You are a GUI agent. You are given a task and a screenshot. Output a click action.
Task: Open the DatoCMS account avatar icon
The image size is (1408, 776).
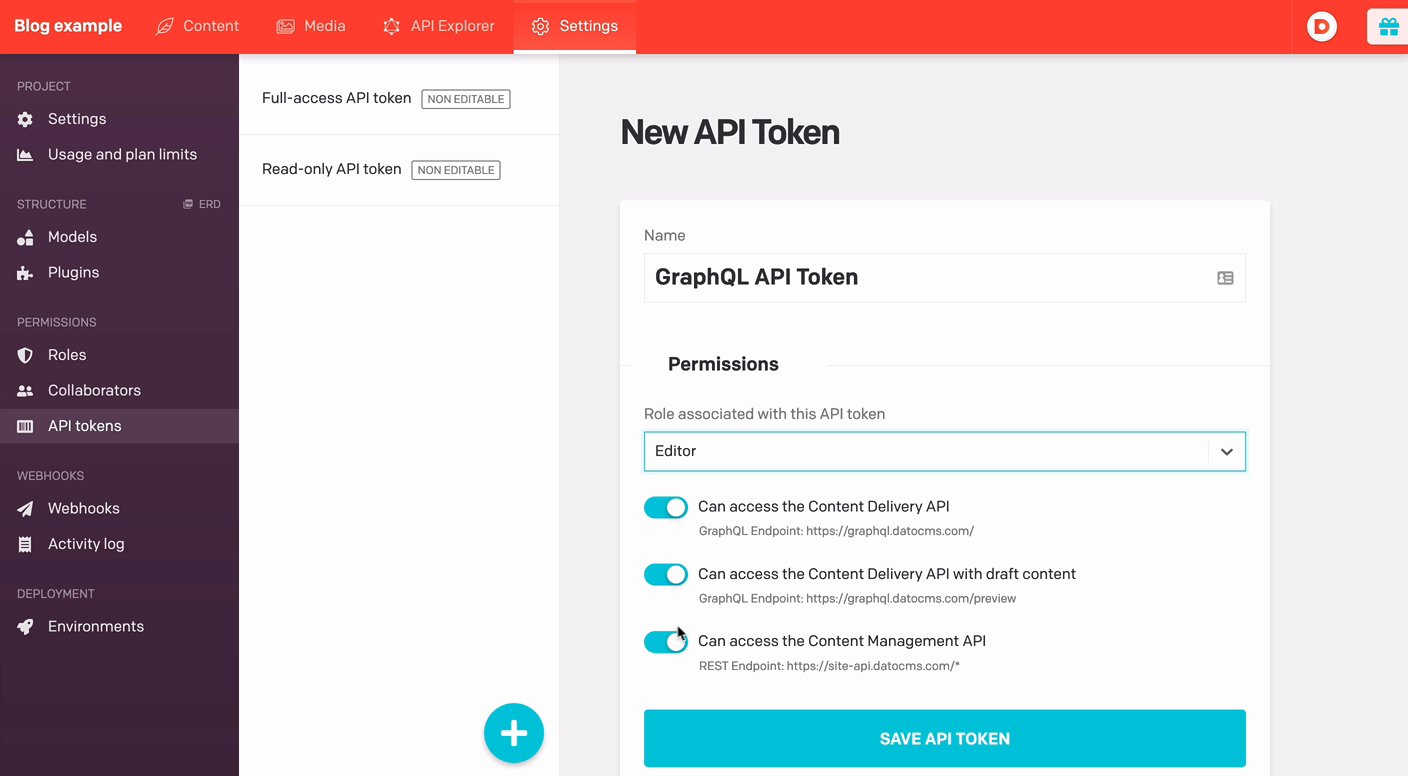(x=1322, y=27)
